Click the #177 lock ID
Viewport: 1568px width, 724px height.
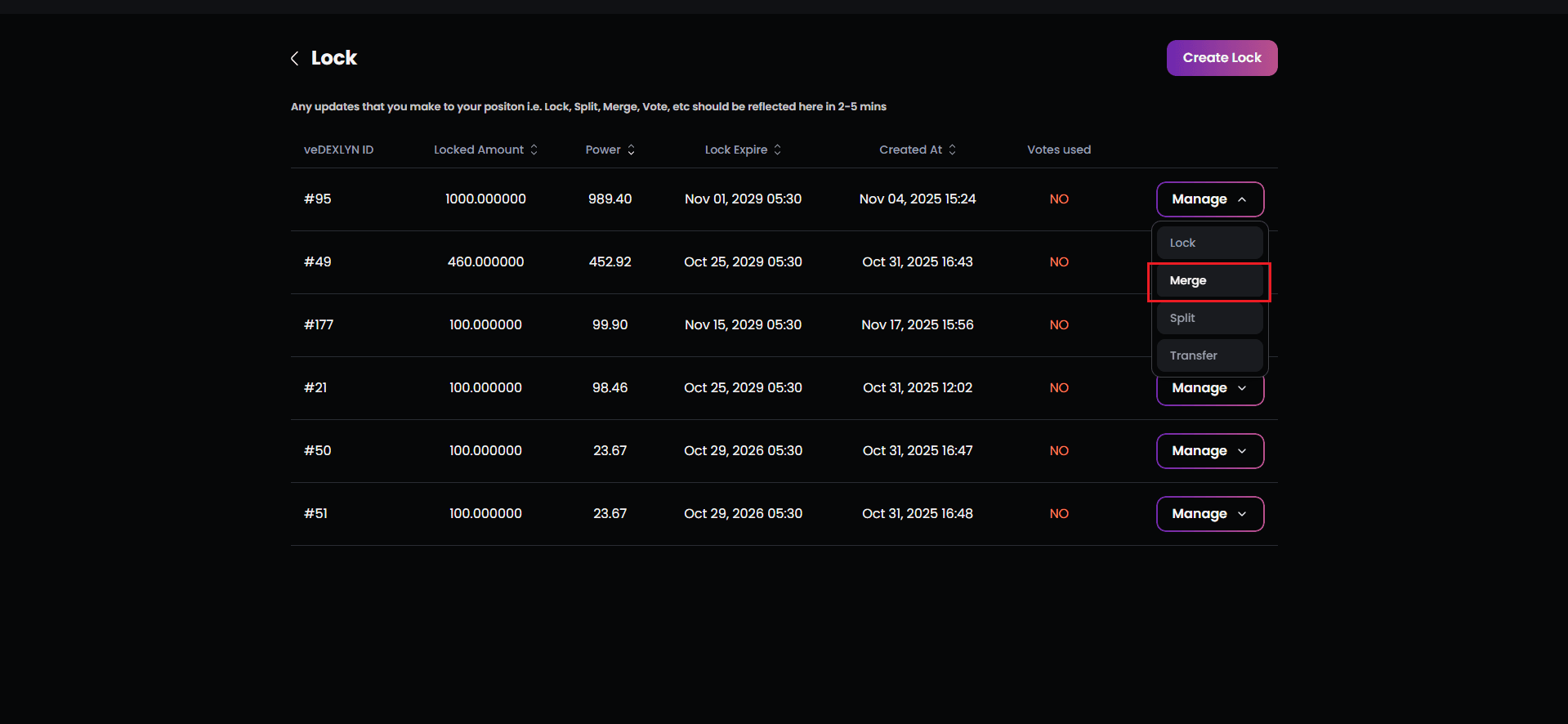coord(319,325)
